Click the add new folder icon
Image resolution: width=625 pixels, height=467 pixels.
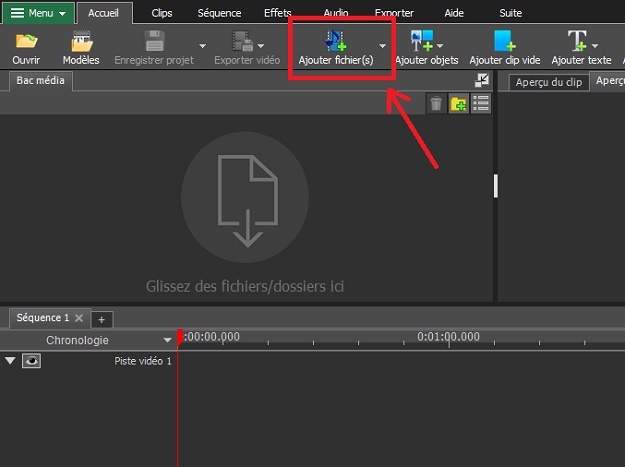coord(458,104)
